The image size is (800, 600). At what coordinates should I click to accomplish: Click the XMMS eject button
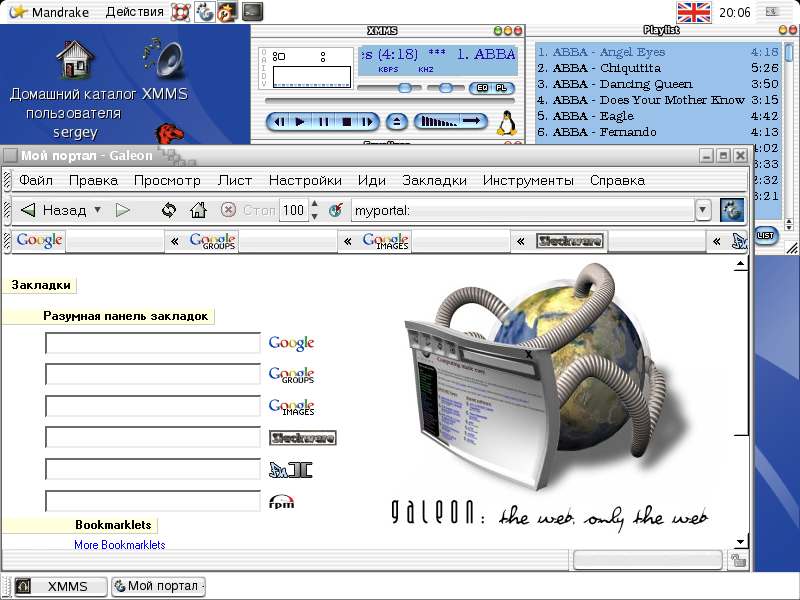tap(396, 122)
